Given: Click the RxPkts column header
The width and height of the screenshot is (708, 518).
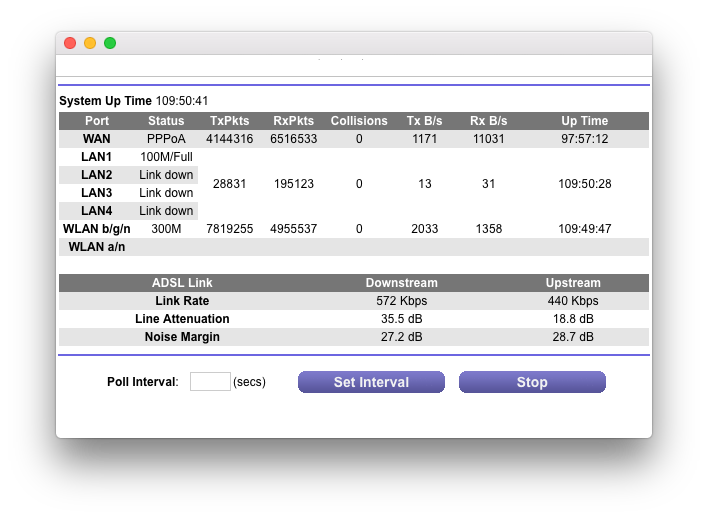Looking at the screenshot, I should point(293,121).
